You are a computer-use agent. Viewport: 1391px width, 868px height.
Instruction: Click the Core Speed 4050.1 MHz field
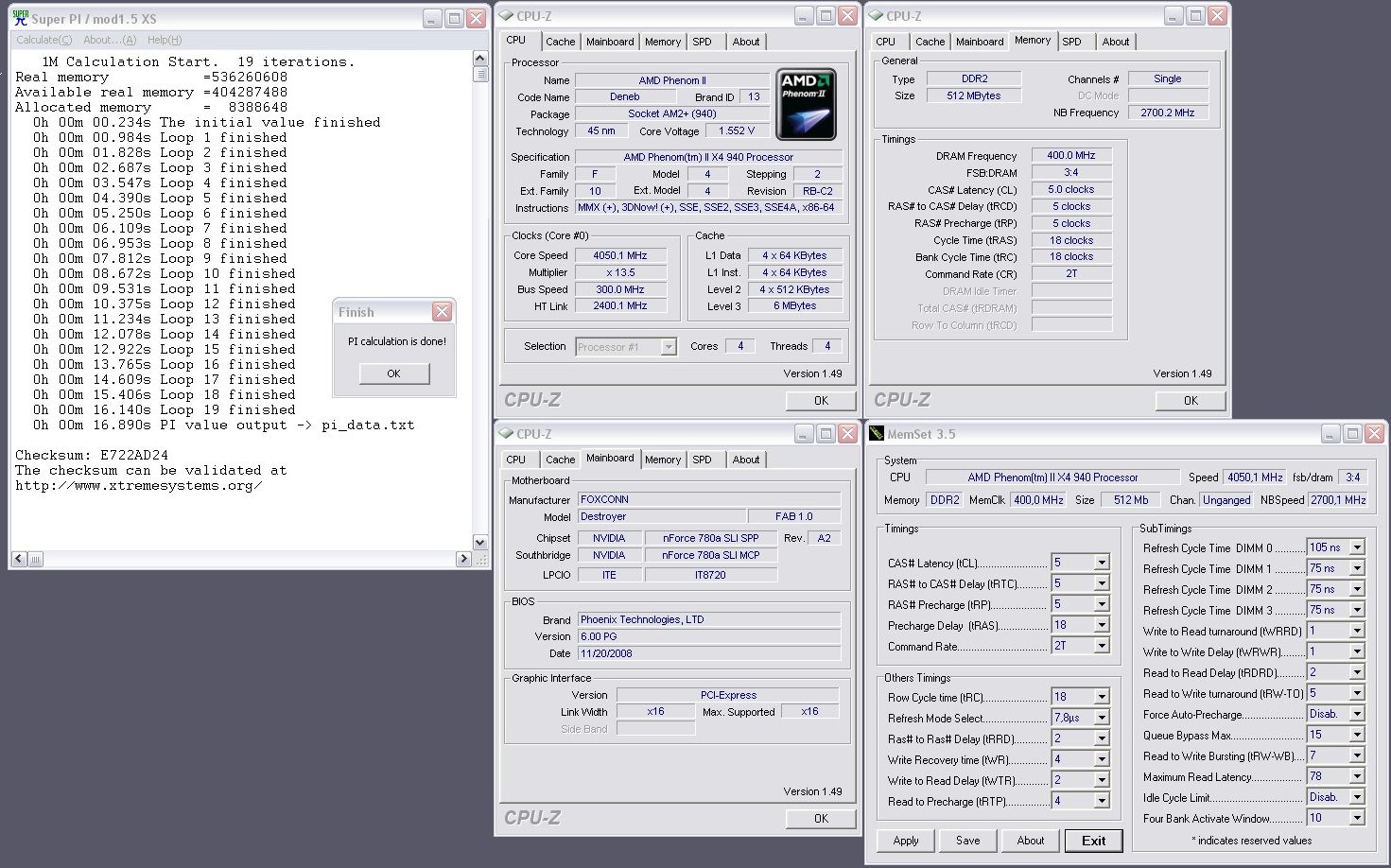coord(620,255)
